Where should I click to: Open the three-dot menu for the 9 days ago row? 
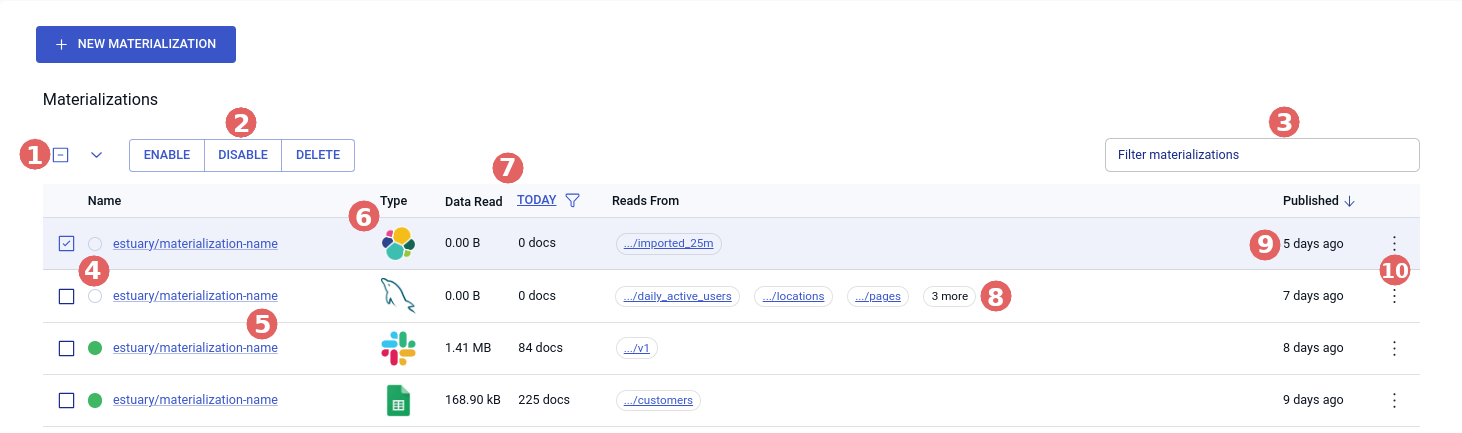(1394, 400)
